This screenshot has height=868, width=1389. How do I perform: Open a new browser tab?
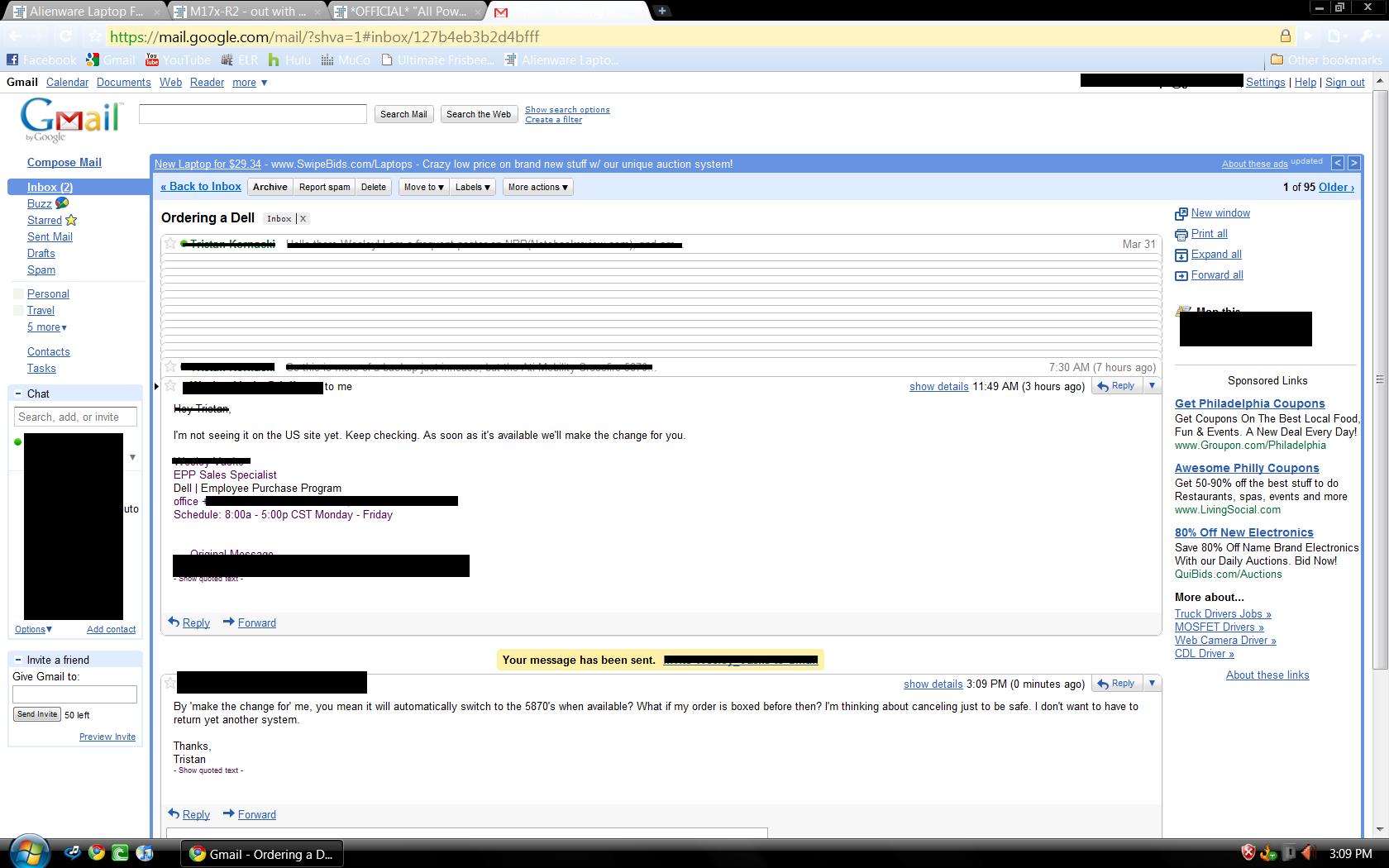coord(662,11)
